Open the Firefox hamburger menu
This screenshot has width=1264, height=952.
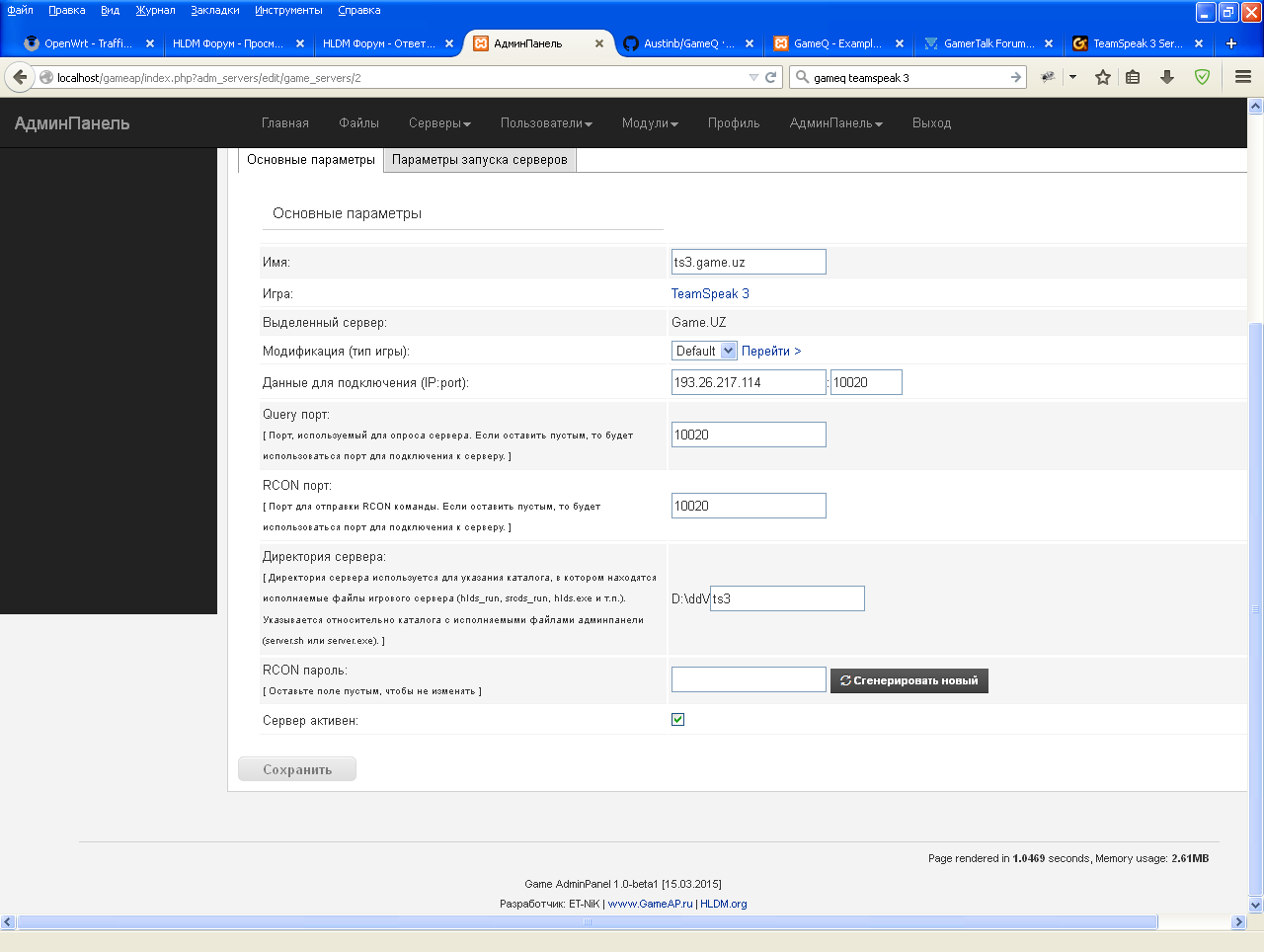coord(1243,77)
